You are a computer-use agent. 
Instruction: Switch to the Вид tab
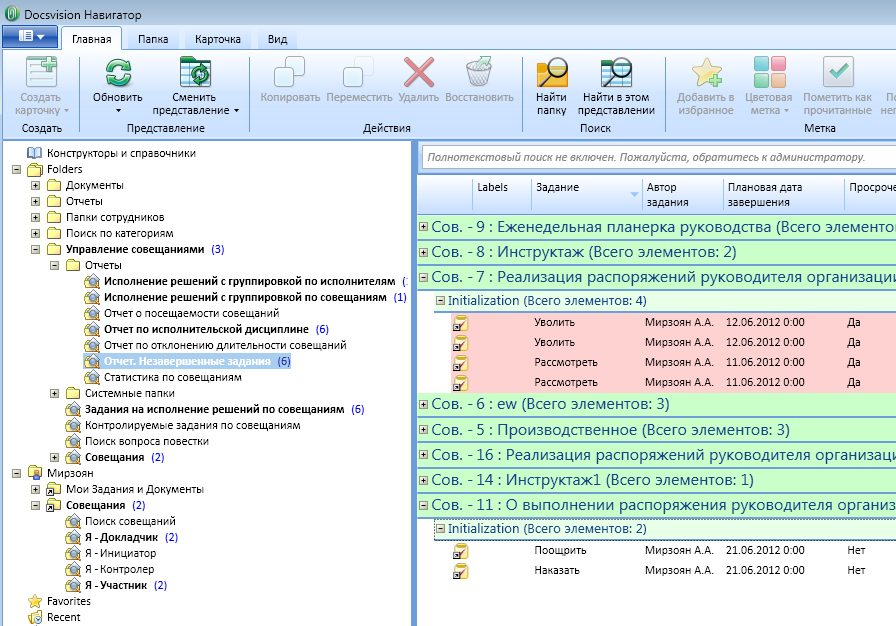click(277, 39)
